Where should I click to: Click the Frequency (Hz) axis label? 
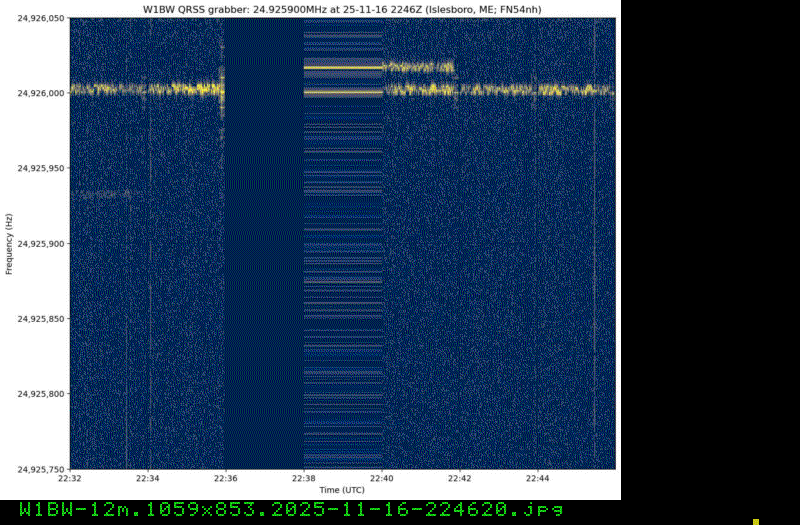pos(8,244)
